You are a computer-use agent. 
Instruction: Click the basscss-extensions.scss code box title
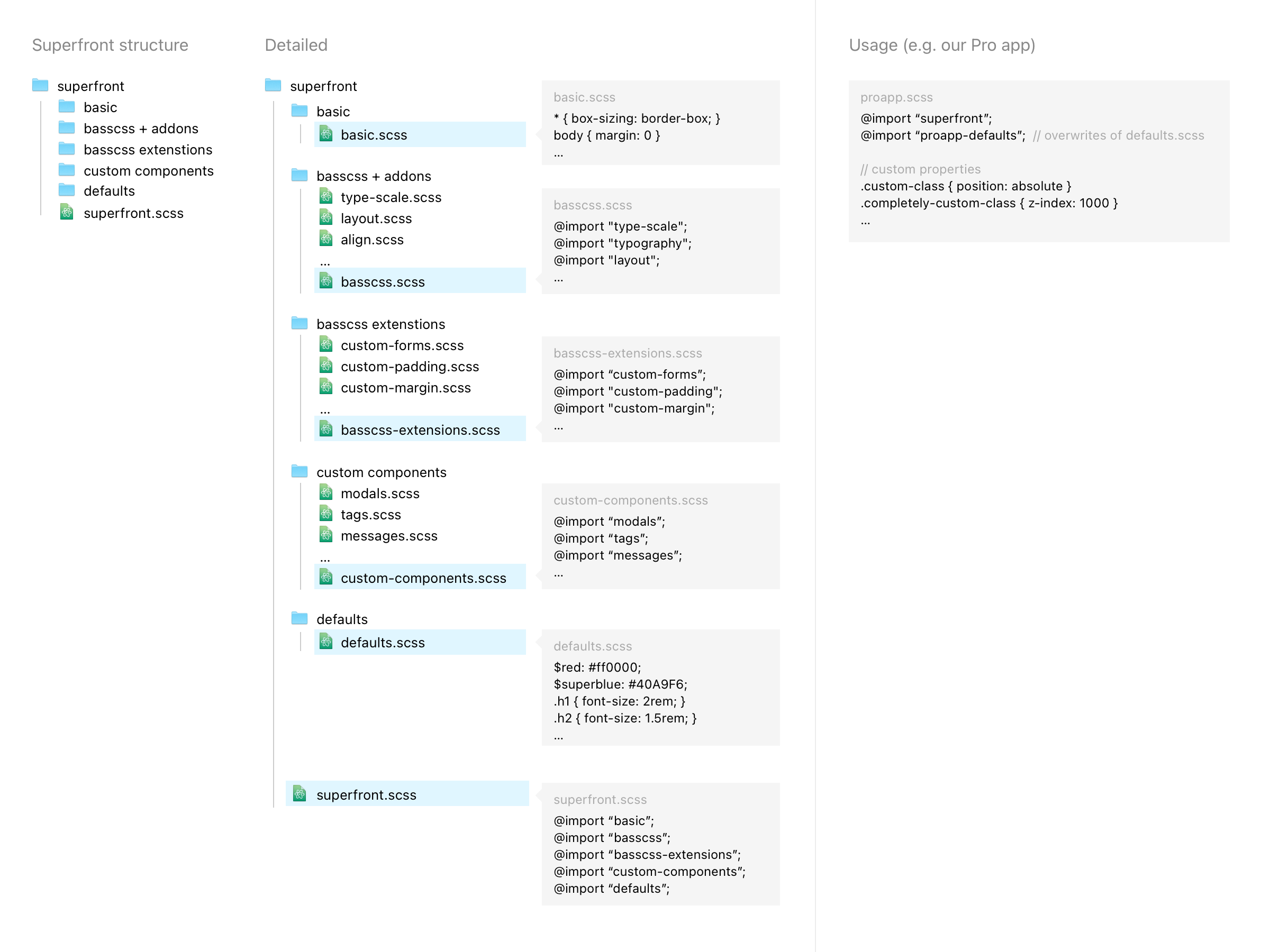click(628, 353)
